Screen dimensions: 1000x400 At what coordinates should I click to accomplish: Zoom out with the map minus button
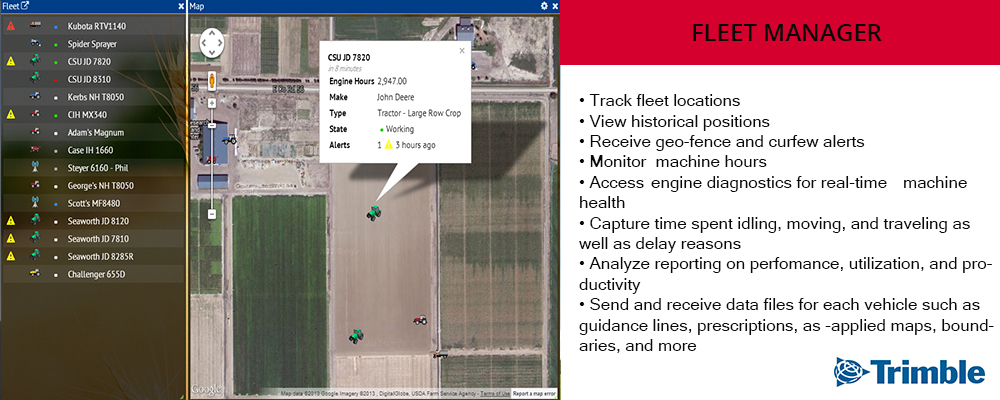213,214
